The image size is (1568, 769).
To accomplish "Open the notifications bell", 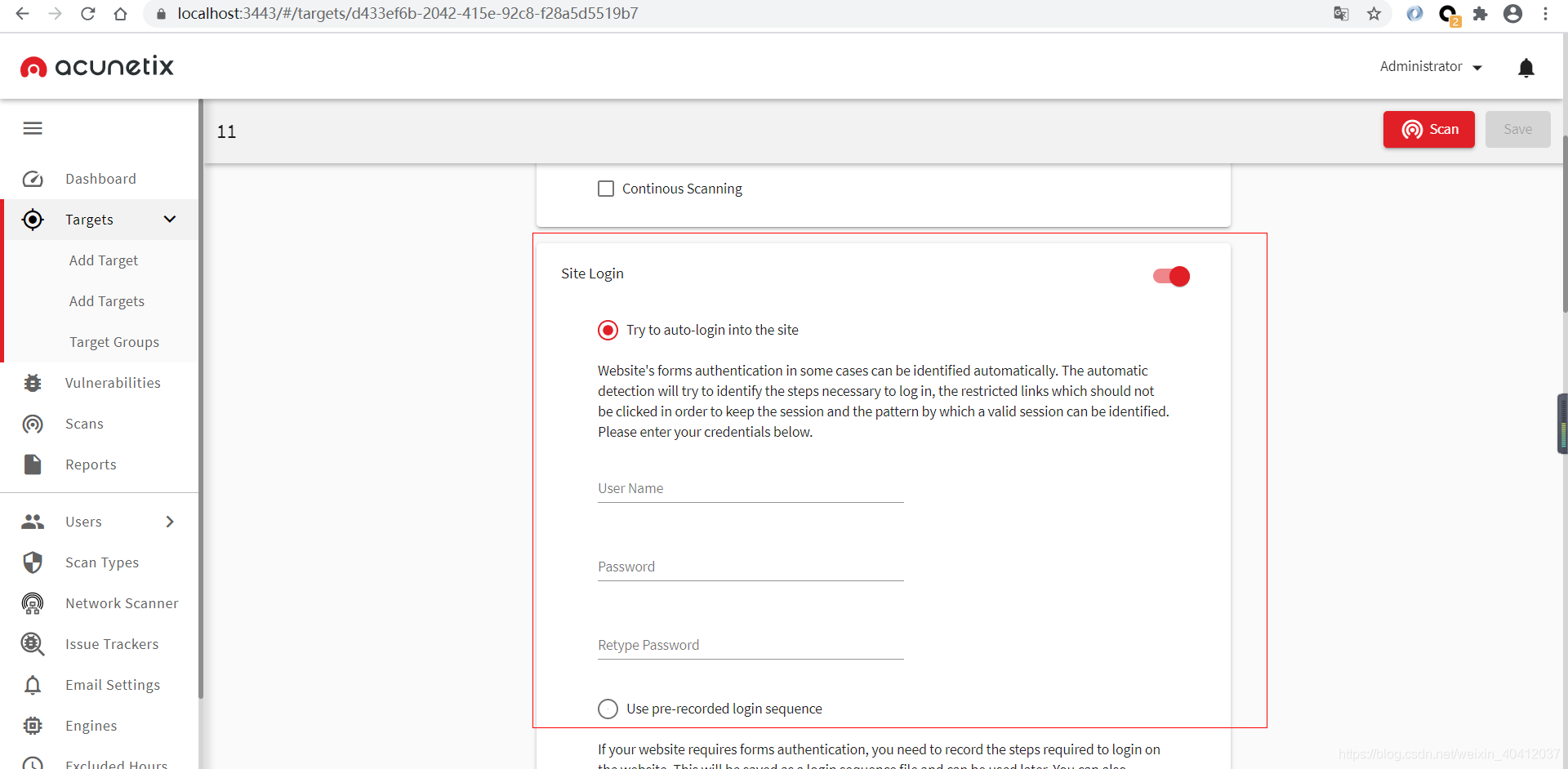I will point(1526,68).
